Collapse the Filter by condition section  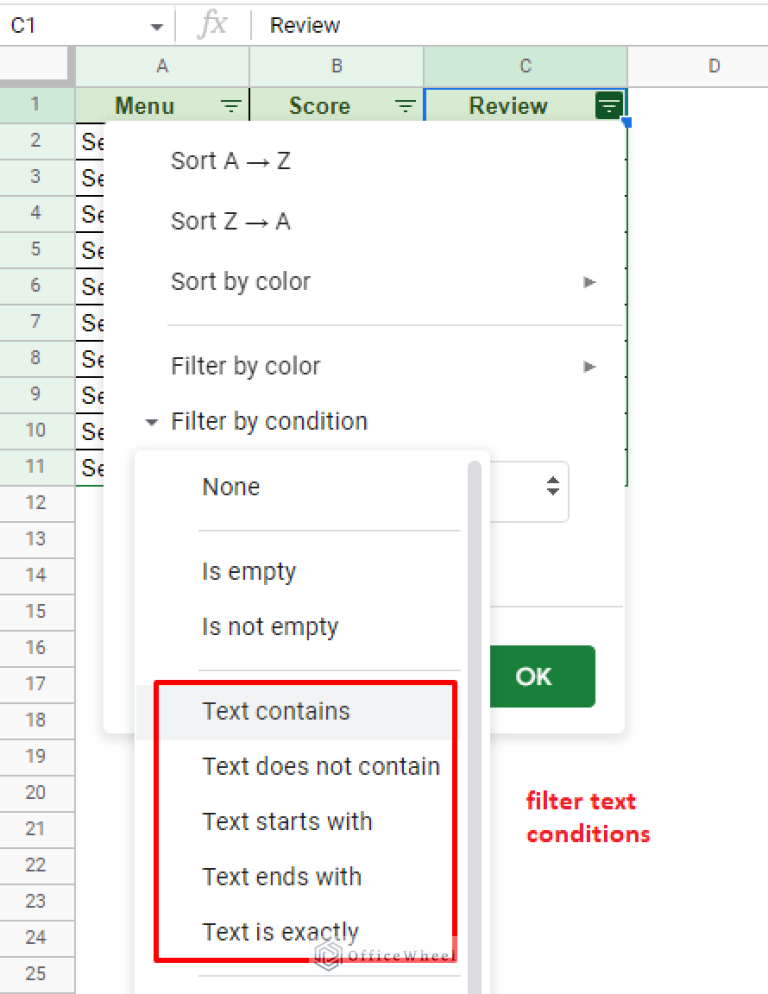click(151, 421)
